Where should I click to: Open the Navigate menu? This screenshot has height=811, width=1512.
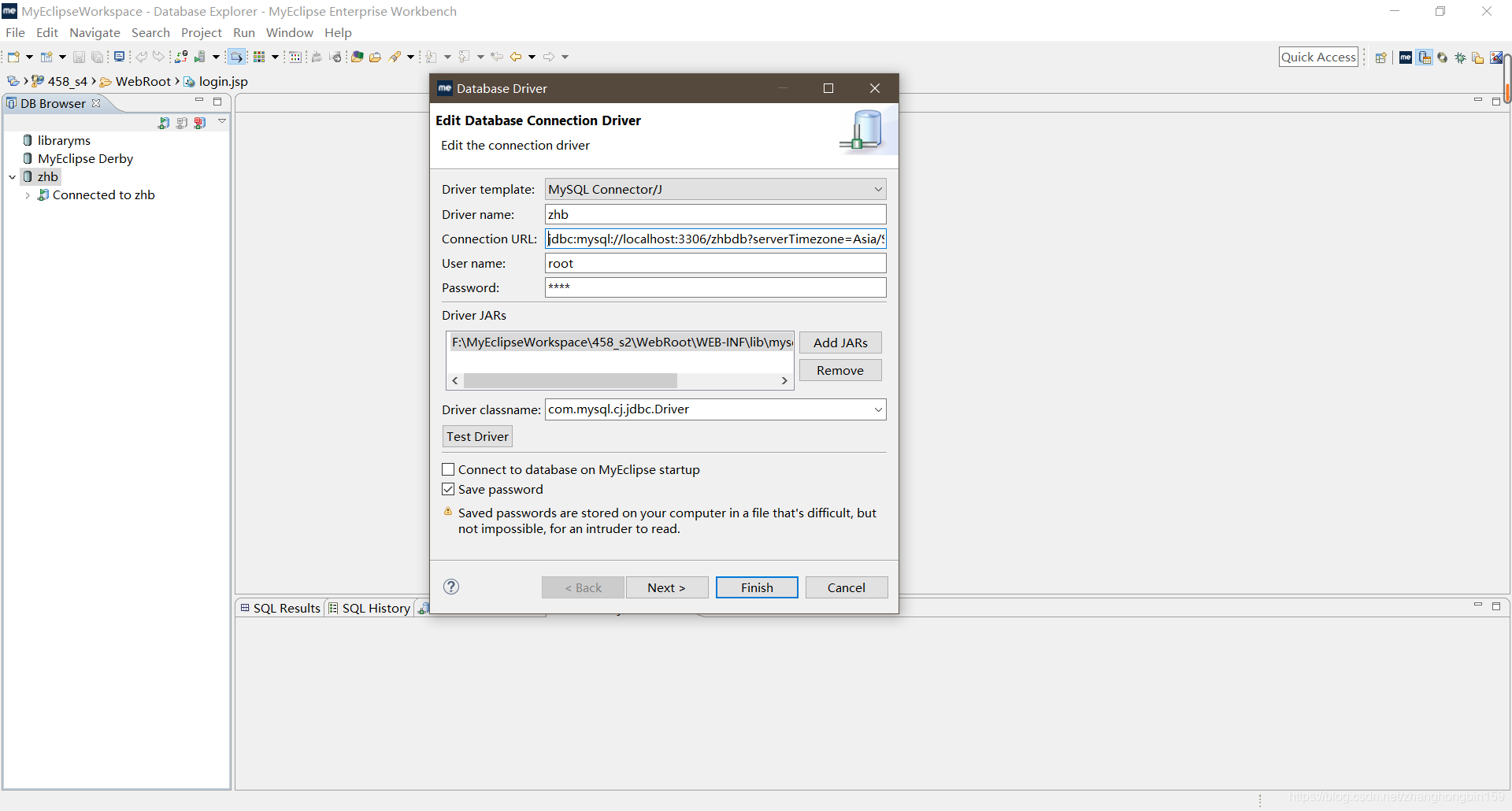[x=94, y=32]
